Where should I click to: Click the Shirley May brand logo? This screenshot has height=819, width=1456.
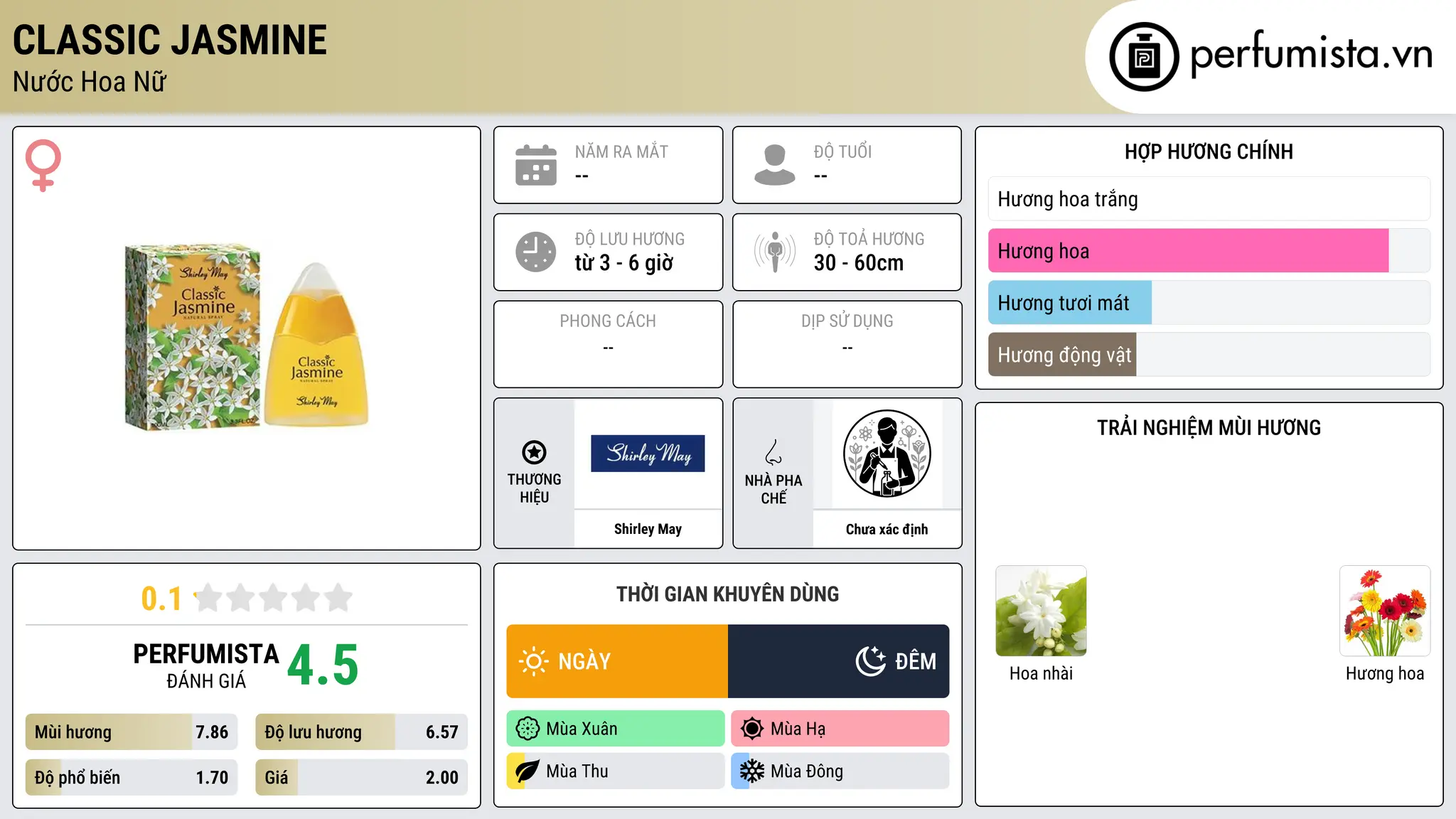[648, 454]
